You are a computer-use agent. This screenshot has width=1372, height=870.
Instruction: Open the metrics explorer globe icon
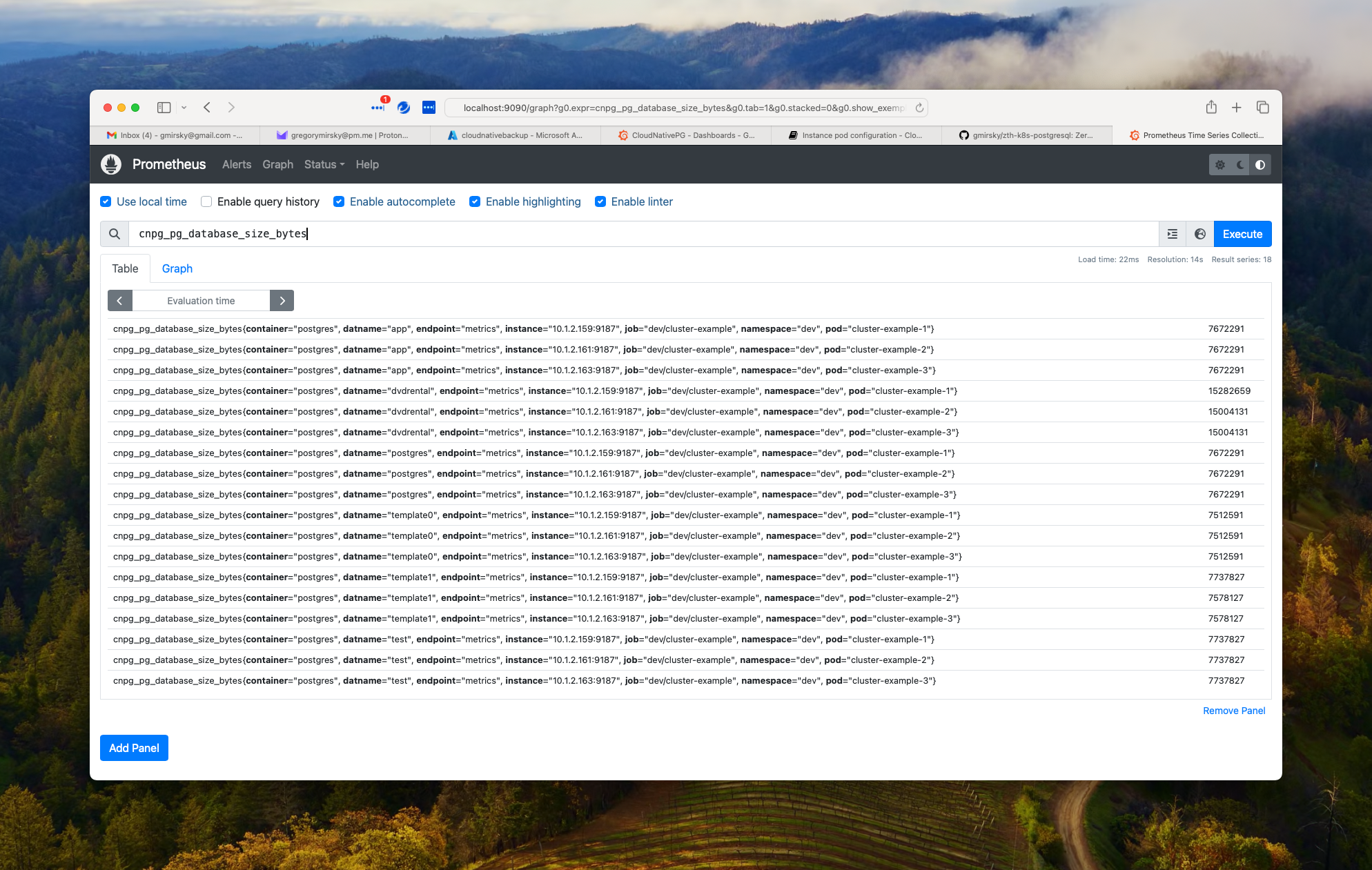[1200, 234]
